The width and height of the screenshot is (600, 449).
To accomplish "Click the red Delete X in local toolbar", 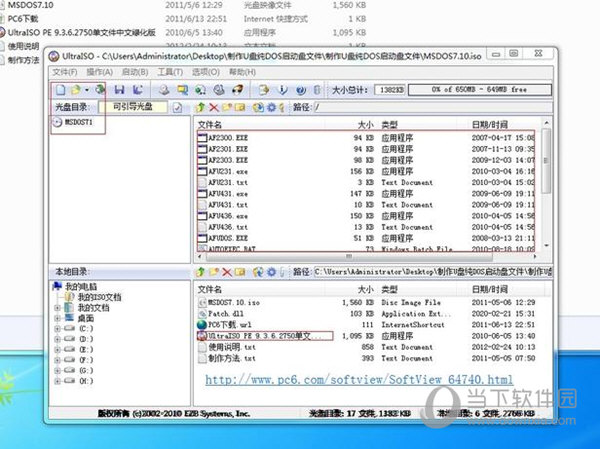I will click(x=227, y=272).
